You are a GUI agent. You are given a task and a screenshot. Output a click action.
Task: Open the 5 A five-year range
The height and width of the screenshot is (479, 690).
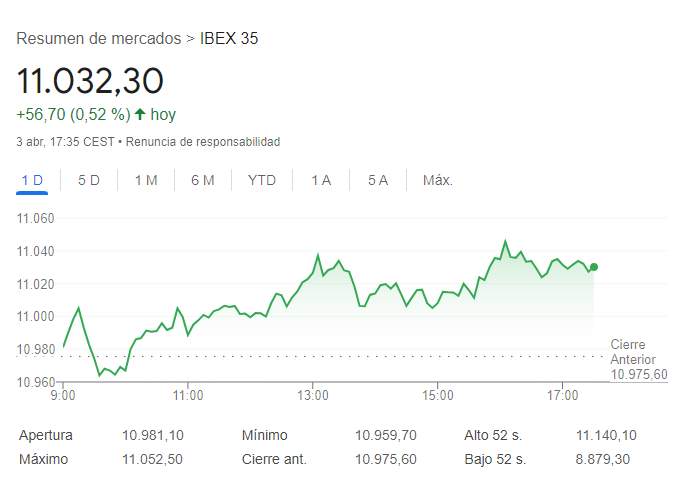(x=378, y=180)
